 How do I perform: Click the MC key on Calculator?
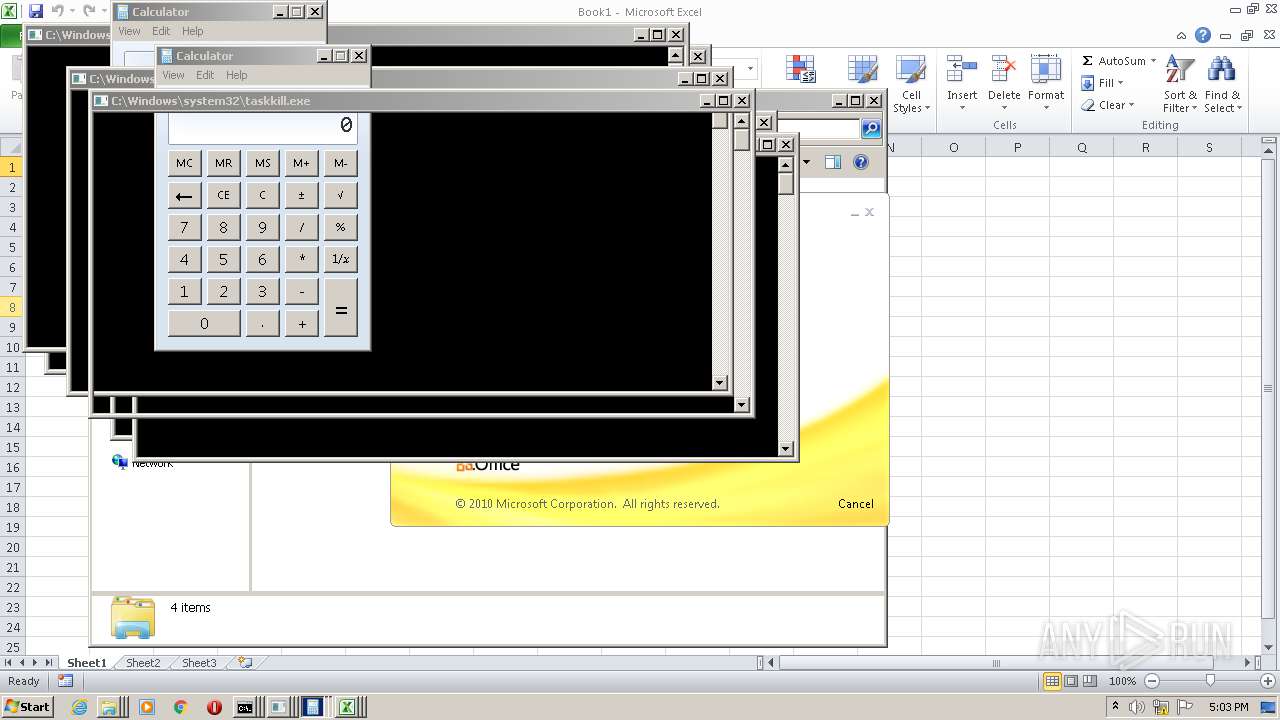(184, 163)
